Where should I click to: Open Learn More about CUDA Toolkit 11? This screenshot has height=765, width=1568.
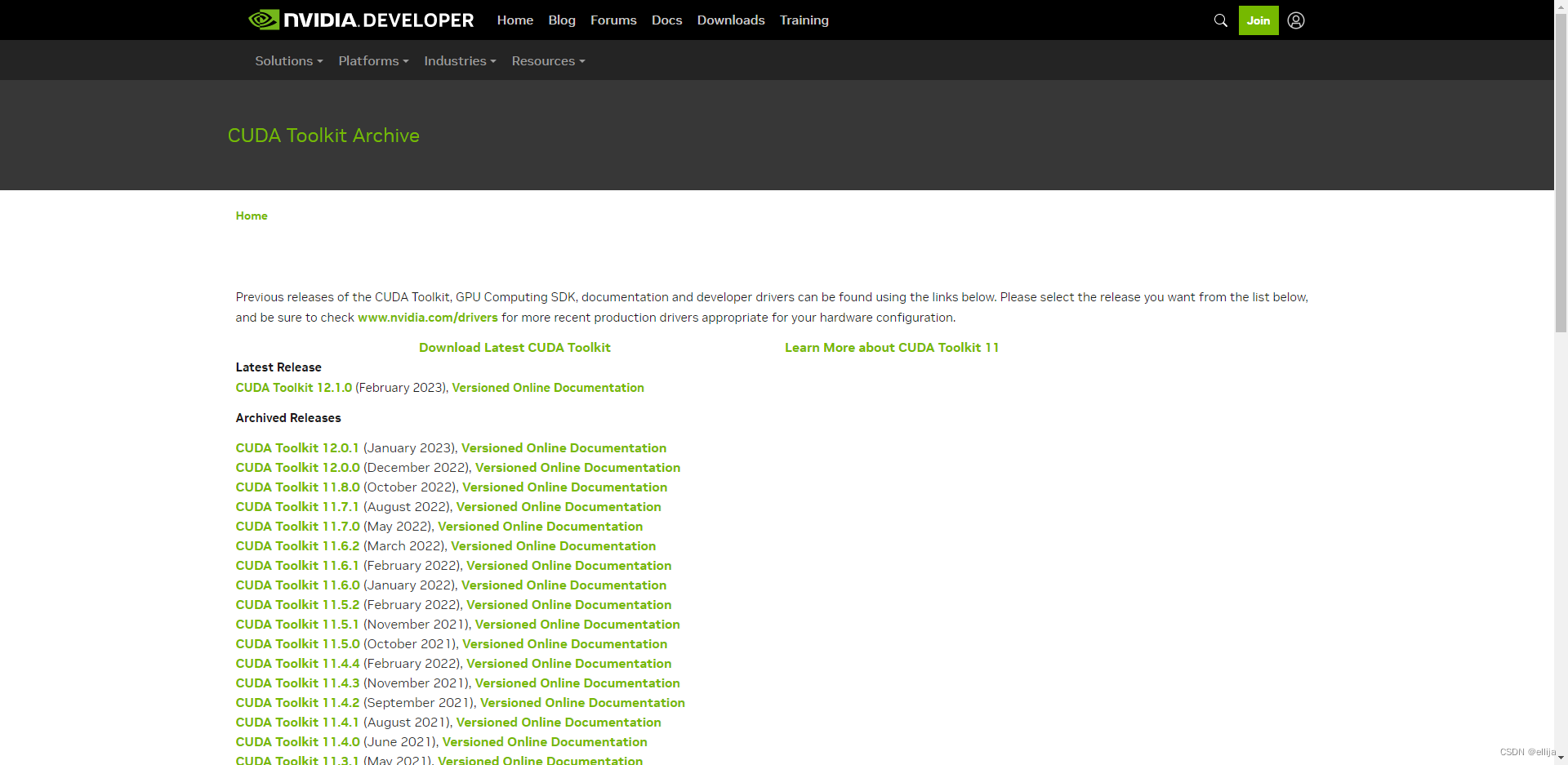[891, 348]
